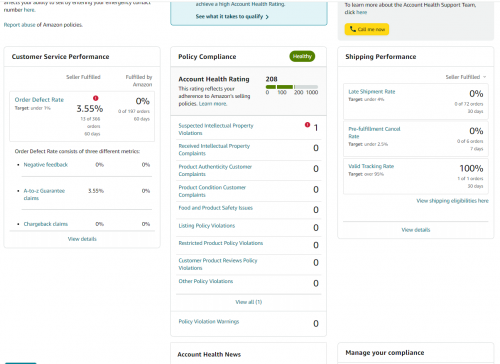Click the Healthy status badge
Screen dimensions: 500x364
pyautogui.click(x=302, y=56)
